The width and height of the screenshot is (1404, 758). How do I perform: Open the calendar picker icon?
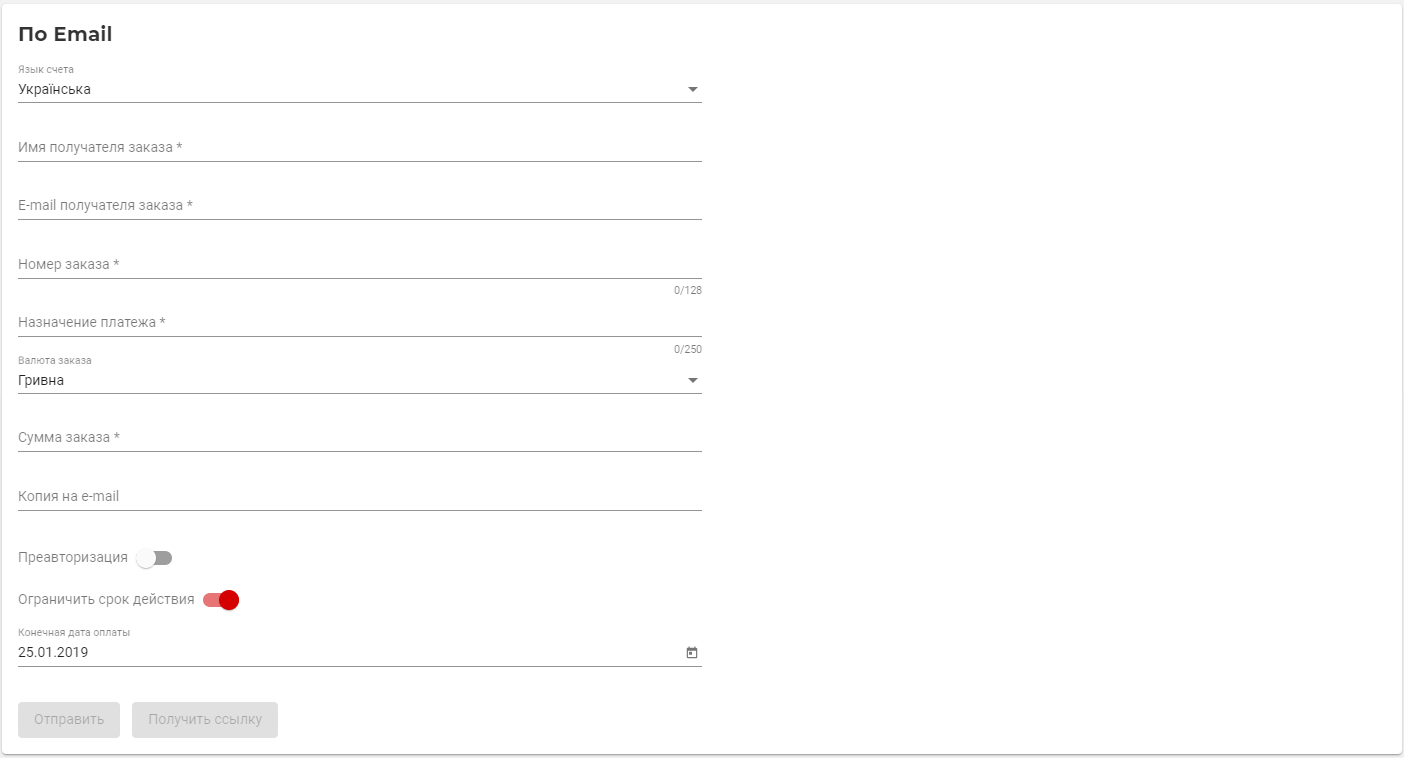point(692,653)
